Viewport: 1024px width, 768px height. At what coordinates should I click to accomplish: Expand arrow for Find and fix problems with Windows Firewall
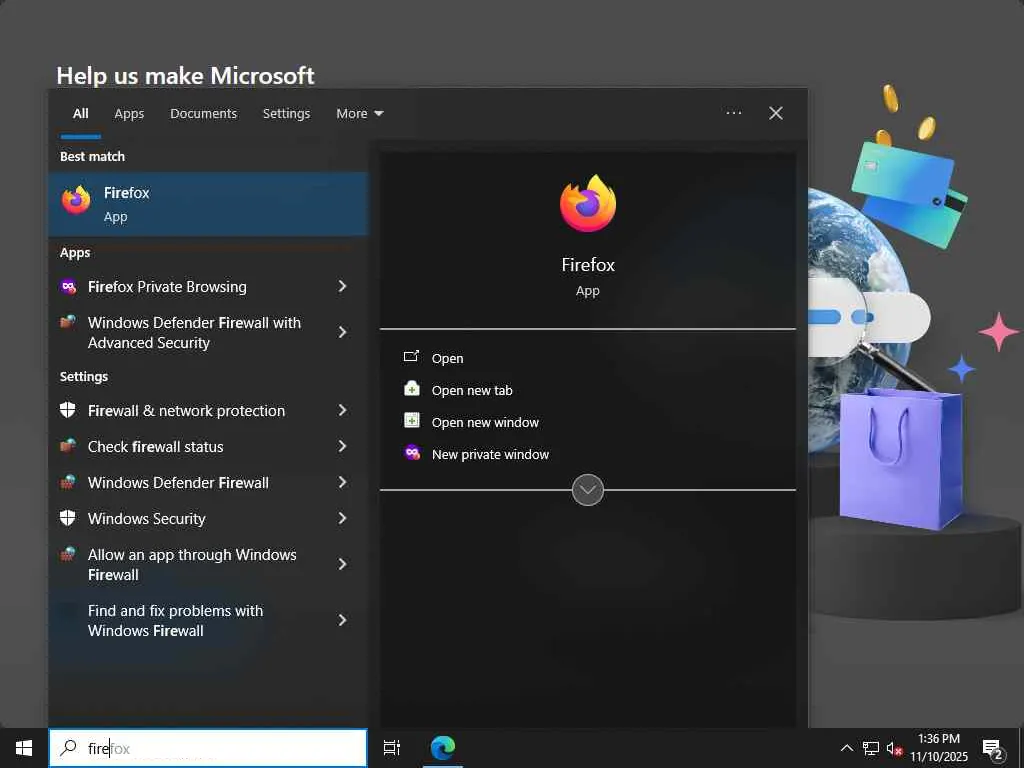coord(342,620)
